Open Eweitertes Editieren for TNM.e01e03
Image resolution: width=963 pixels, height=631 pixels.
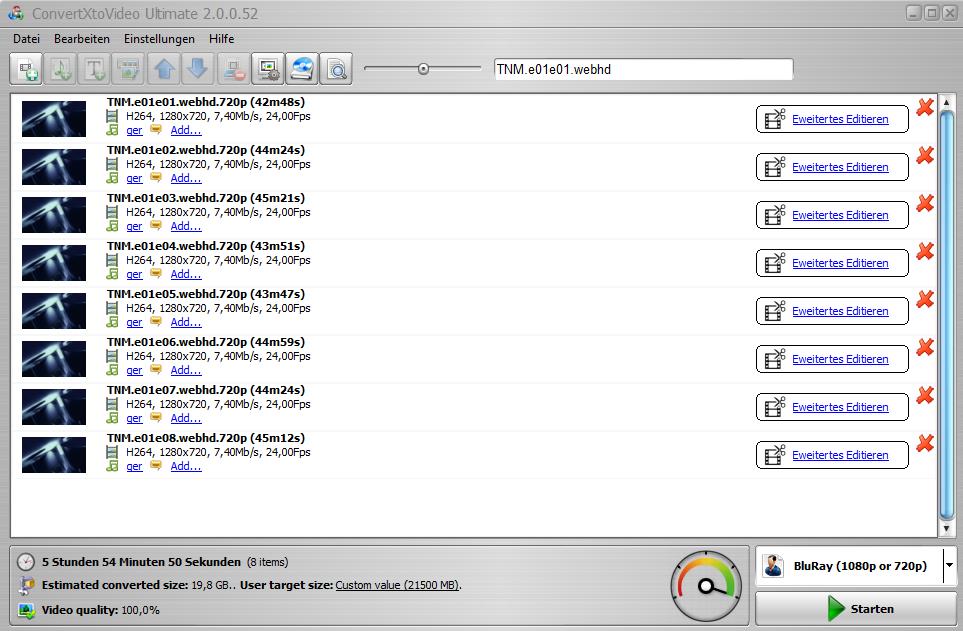pyautogui.click(x=832, y=215)
